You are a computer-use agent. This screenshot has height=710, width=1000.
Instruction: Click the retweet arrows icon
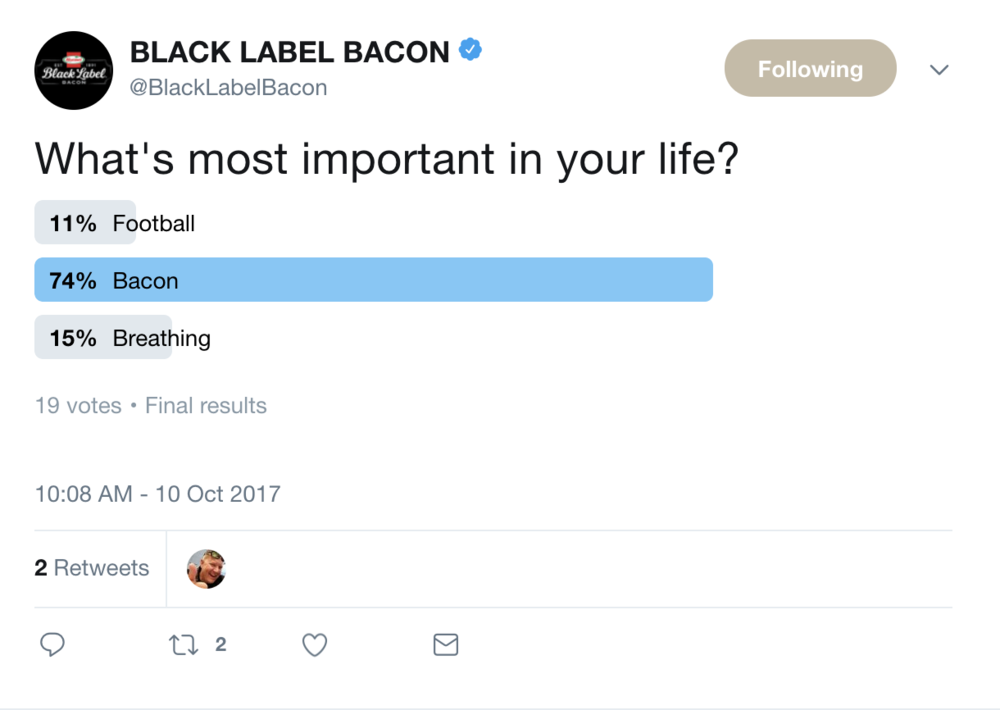pos(183,645)
